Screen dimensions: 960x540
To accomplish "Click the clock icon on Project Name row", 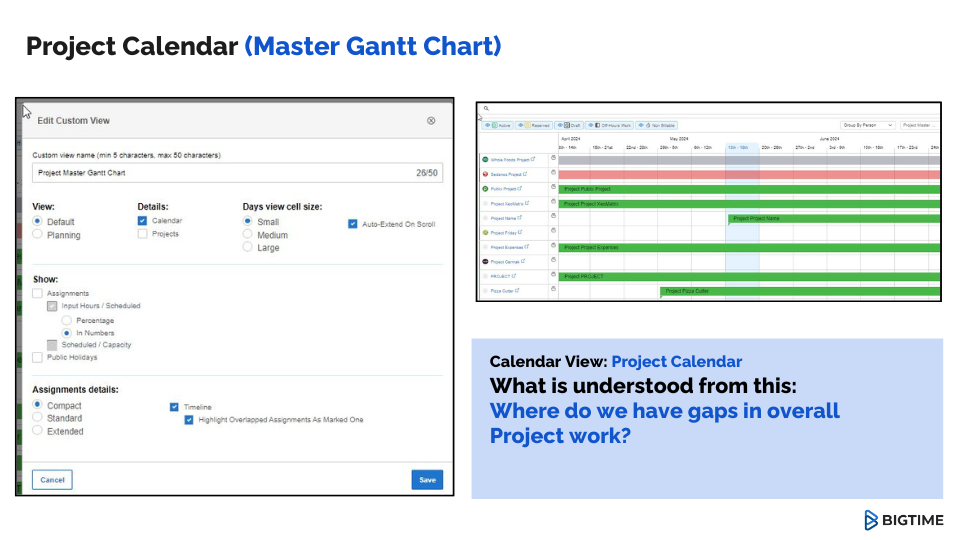I will point(553,216).
